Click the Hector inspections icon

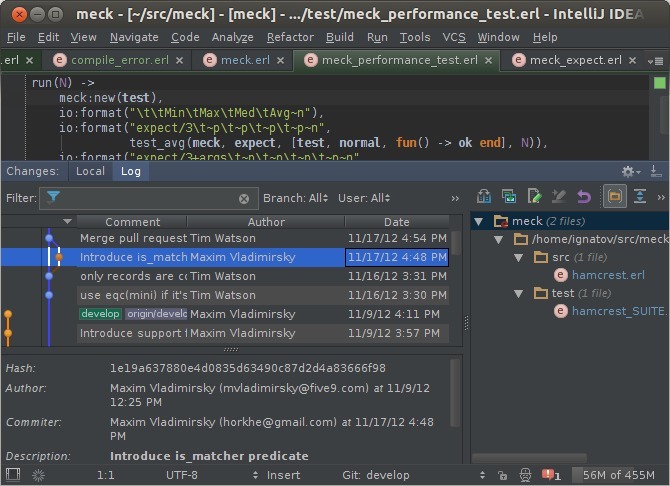(x=525, y=475)
